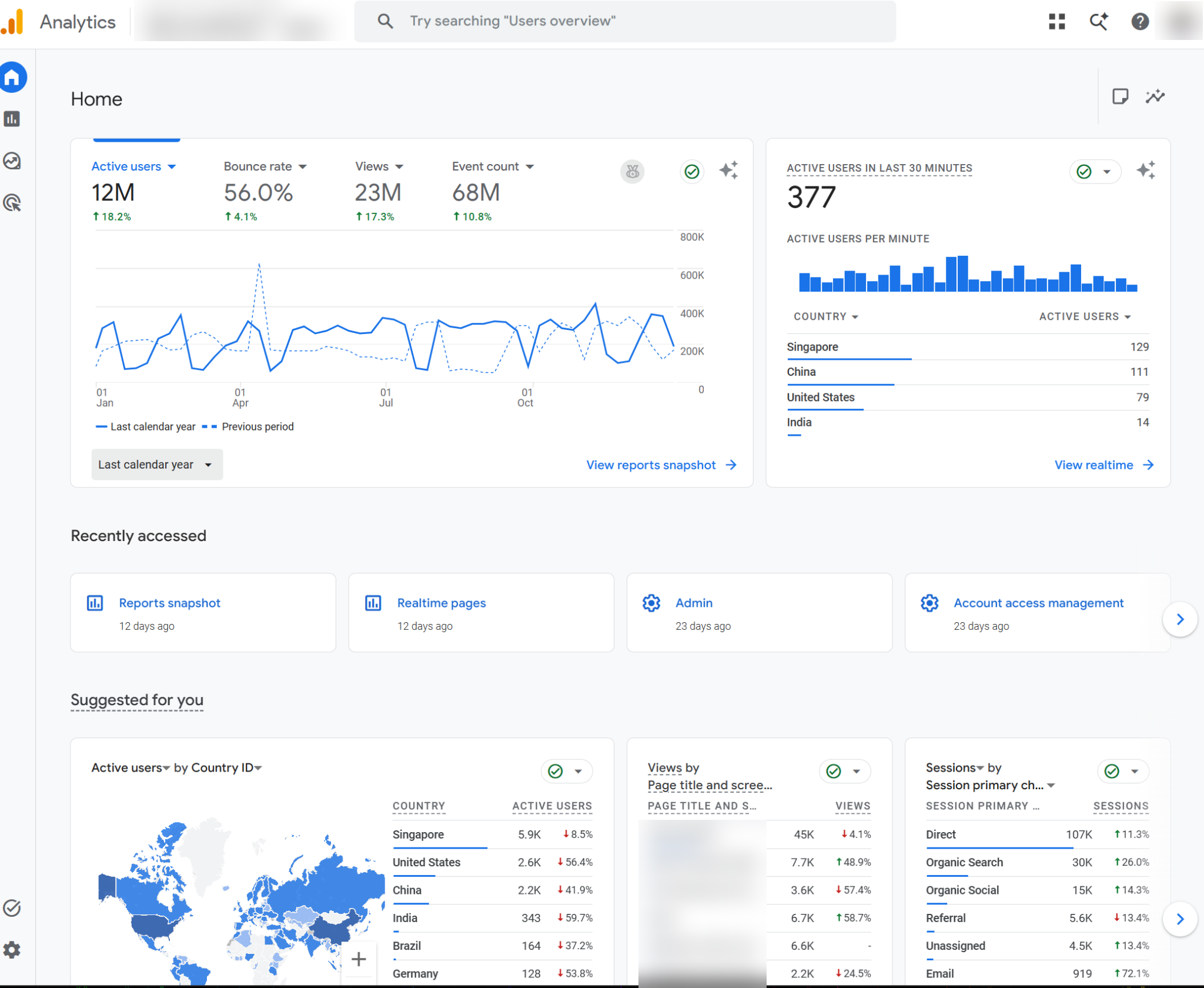
Task: Open the Insights trend icon near Home
Action: (x=1155, y=96)
